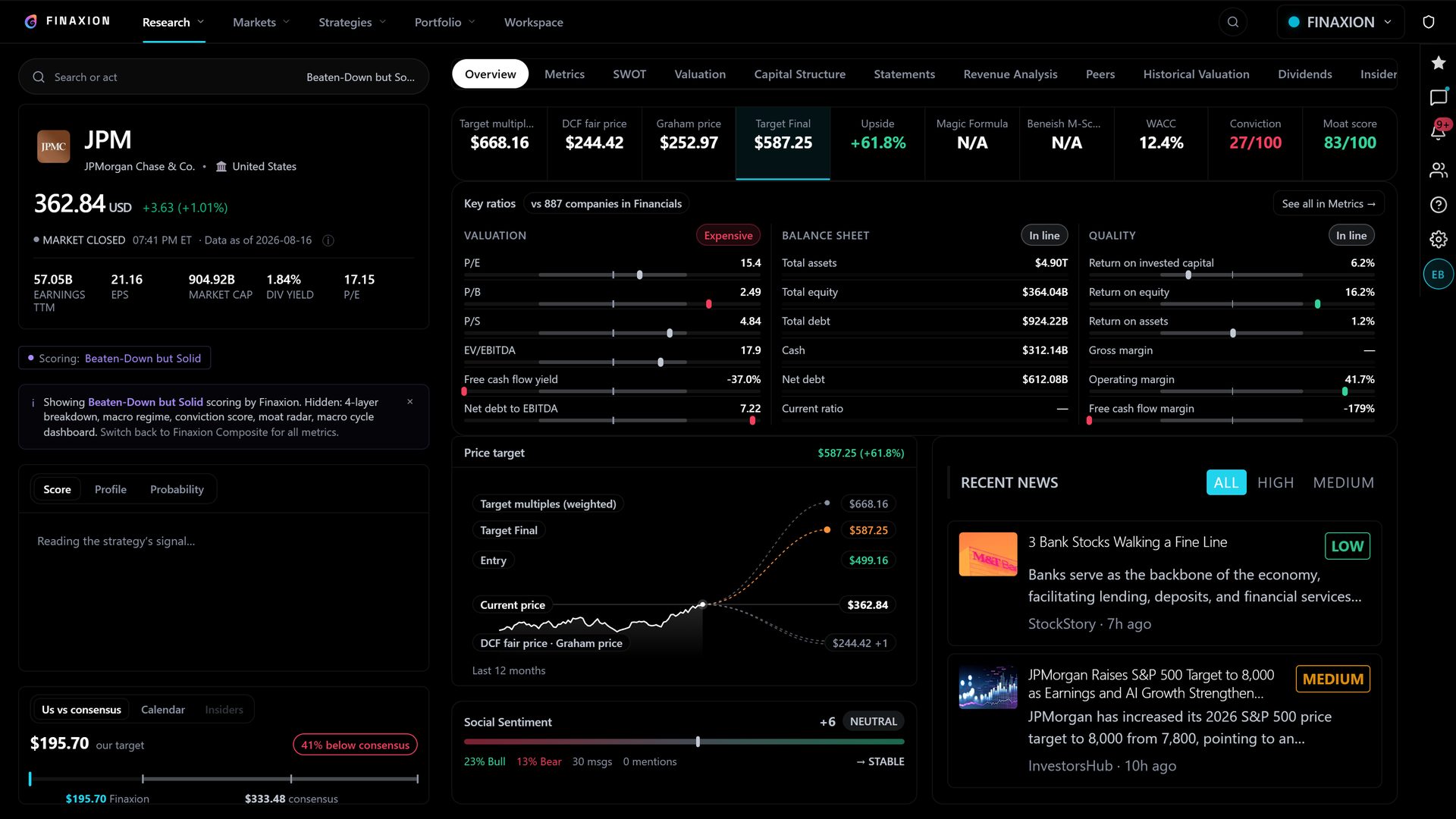
Task: Open the chat messages icon
Action: (1438, 98)
